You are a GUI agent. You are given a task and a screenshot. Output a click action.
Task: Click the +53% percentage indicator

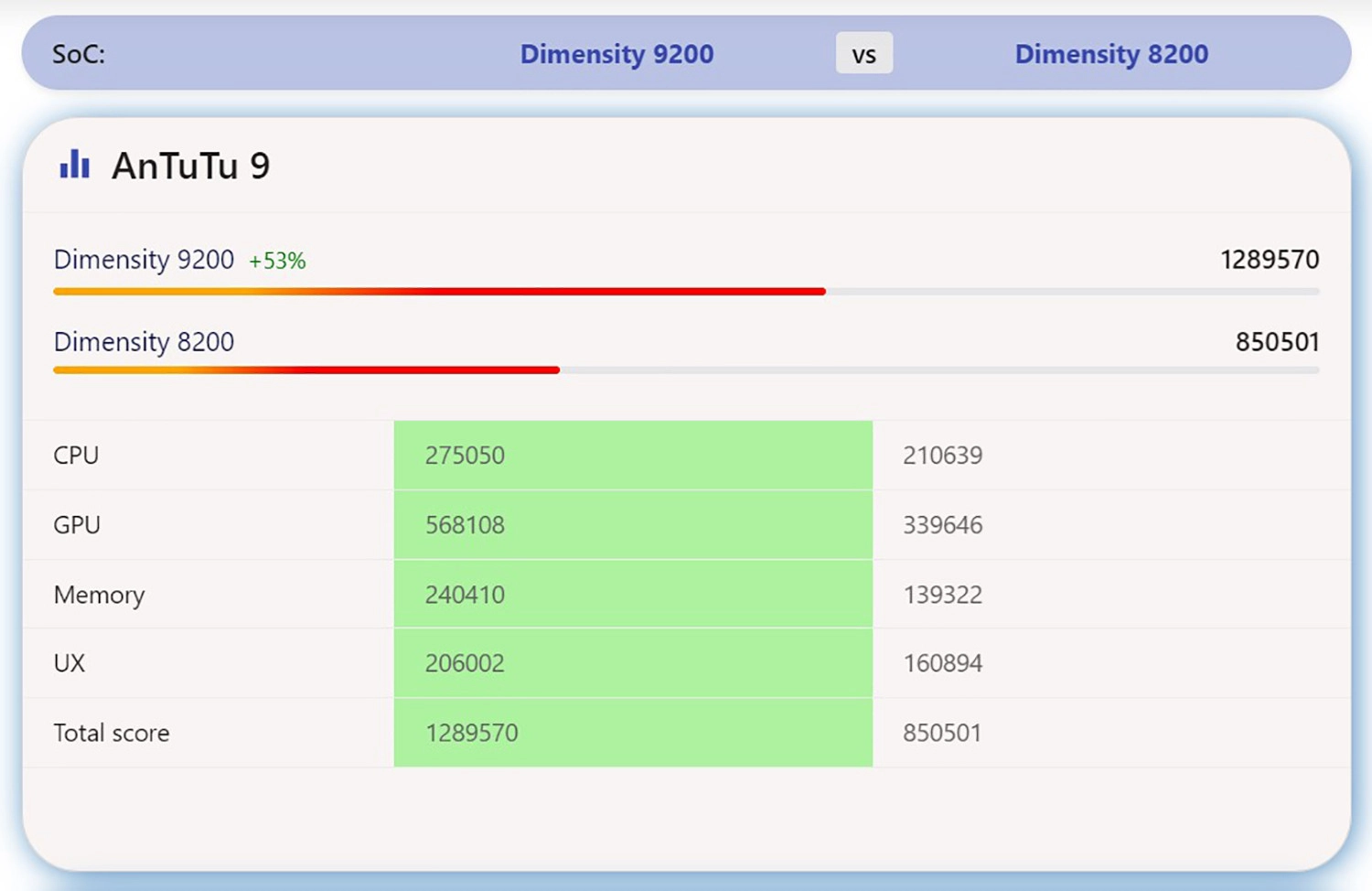pos(277,261)
